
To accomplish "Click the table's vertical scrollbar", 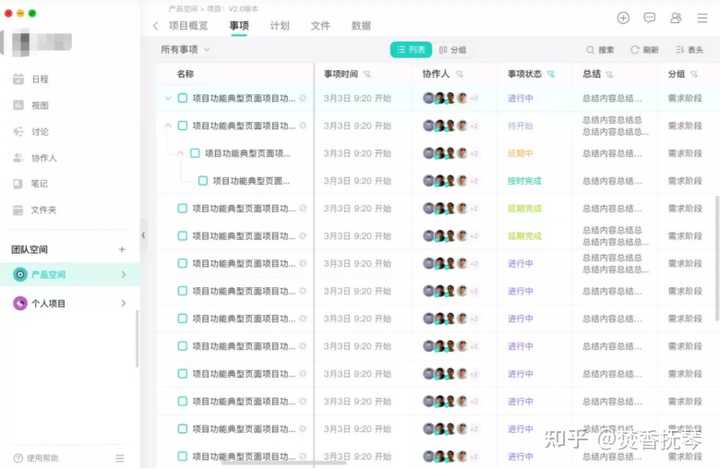I will (x=717, y=258).
